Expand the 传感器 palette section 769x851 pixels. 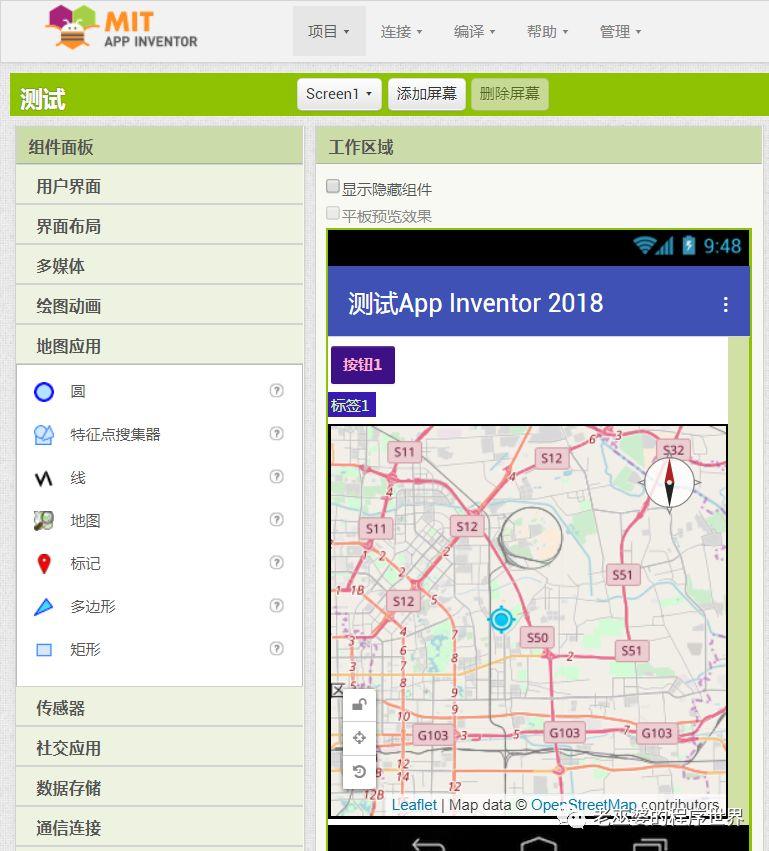coord(159,708)
